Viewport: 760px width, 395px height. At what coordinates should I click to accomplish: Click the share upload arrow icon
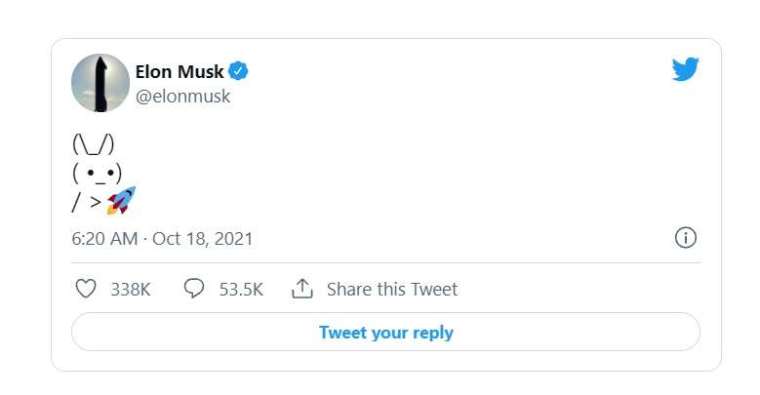click(x=302, y=288)
